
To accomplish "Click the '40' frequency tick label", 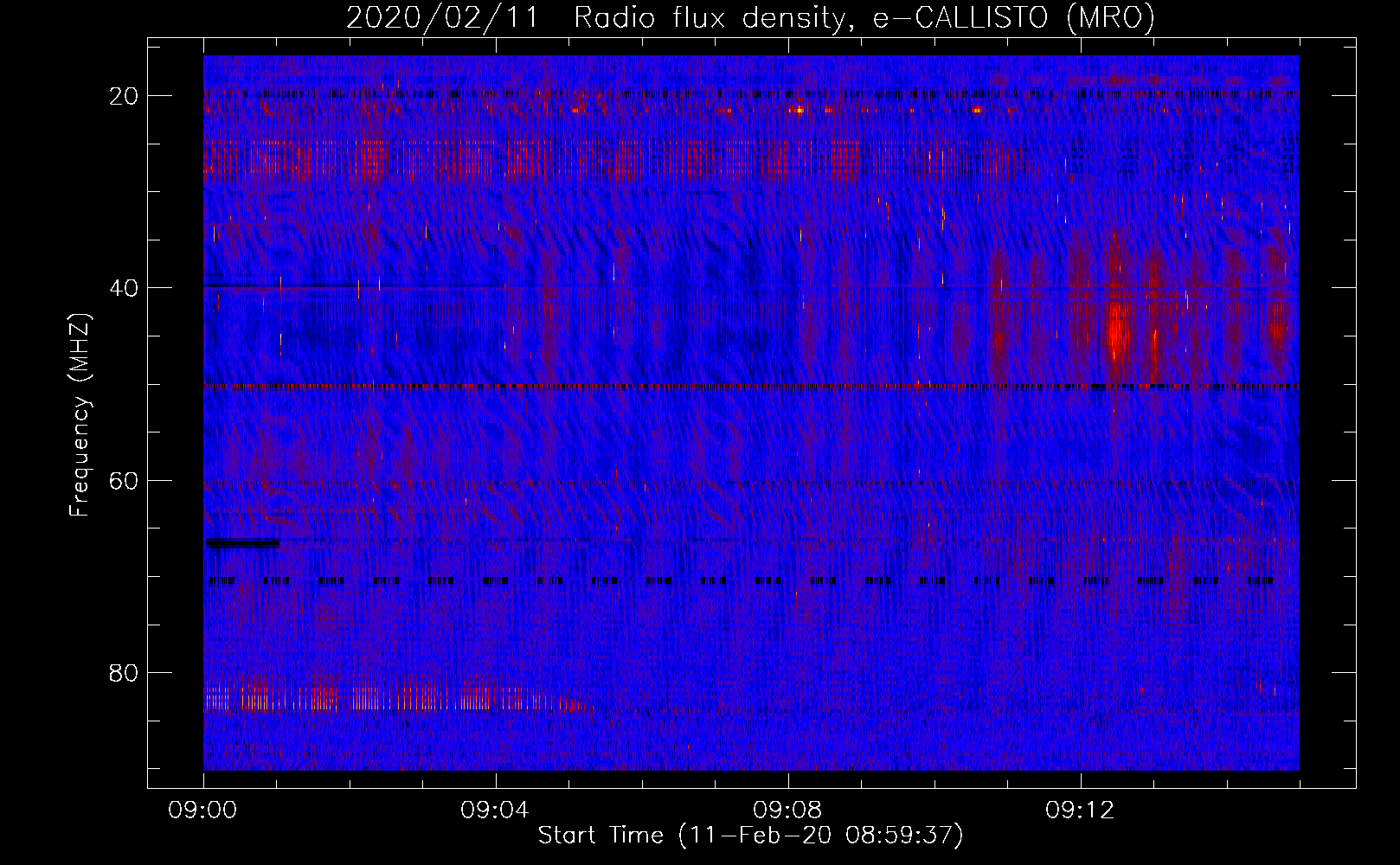I will tap(124, 288).
